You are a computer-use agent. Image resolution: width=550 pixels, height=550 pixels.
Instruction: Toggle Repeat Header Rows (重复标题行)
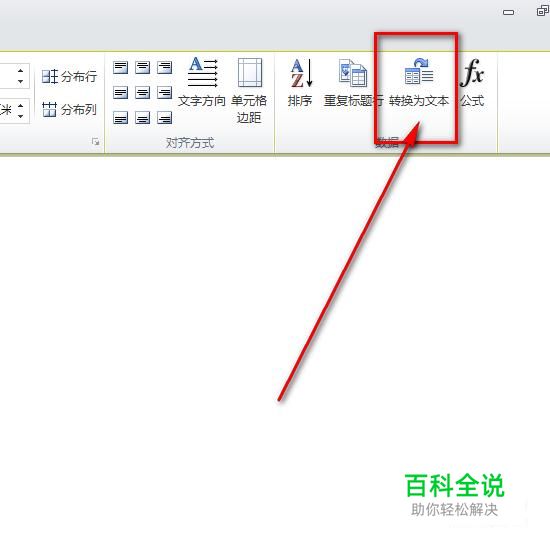pos(353,83)
